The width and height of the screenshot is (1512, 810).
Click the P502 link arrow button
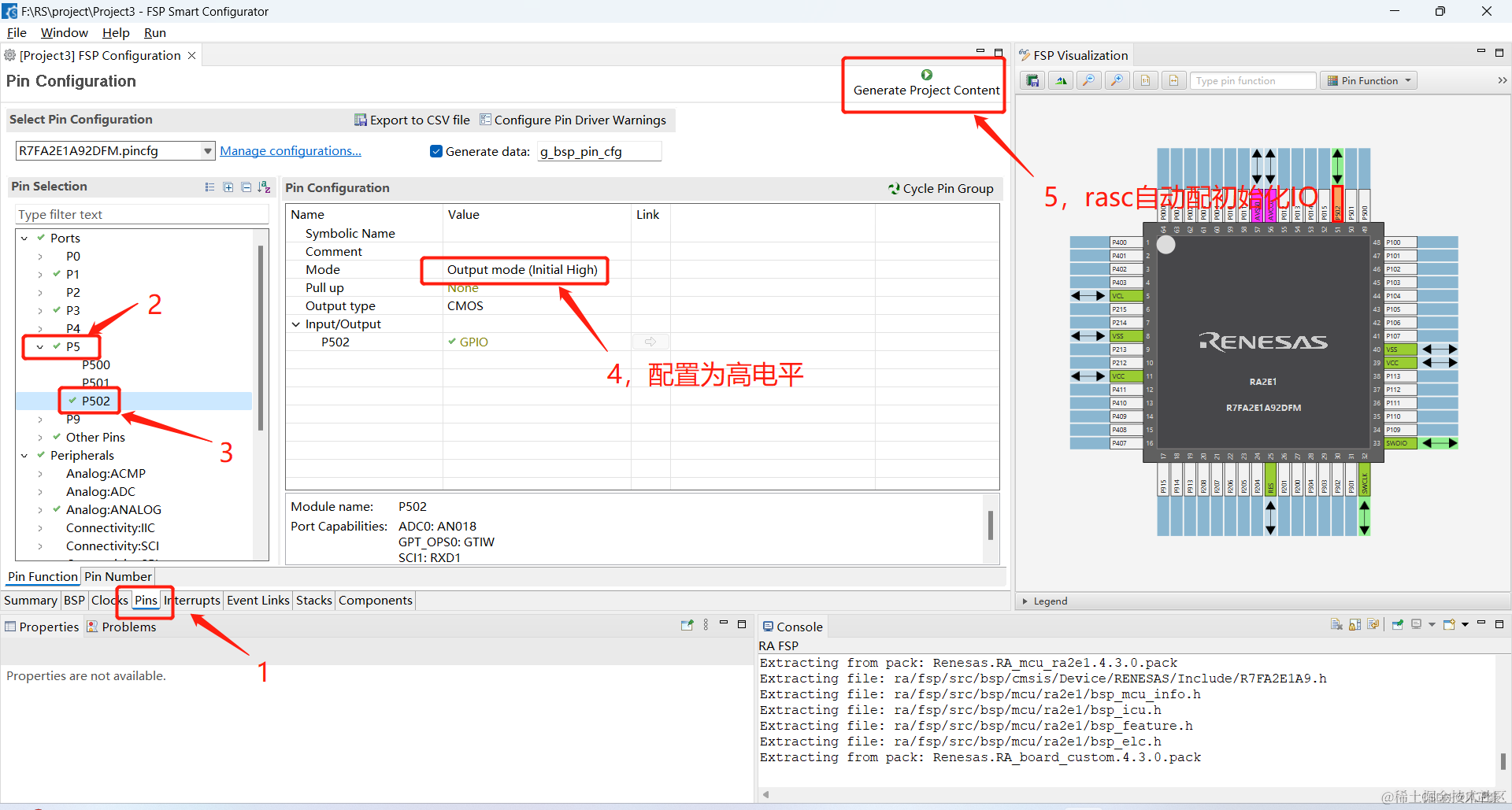point(650,342)
